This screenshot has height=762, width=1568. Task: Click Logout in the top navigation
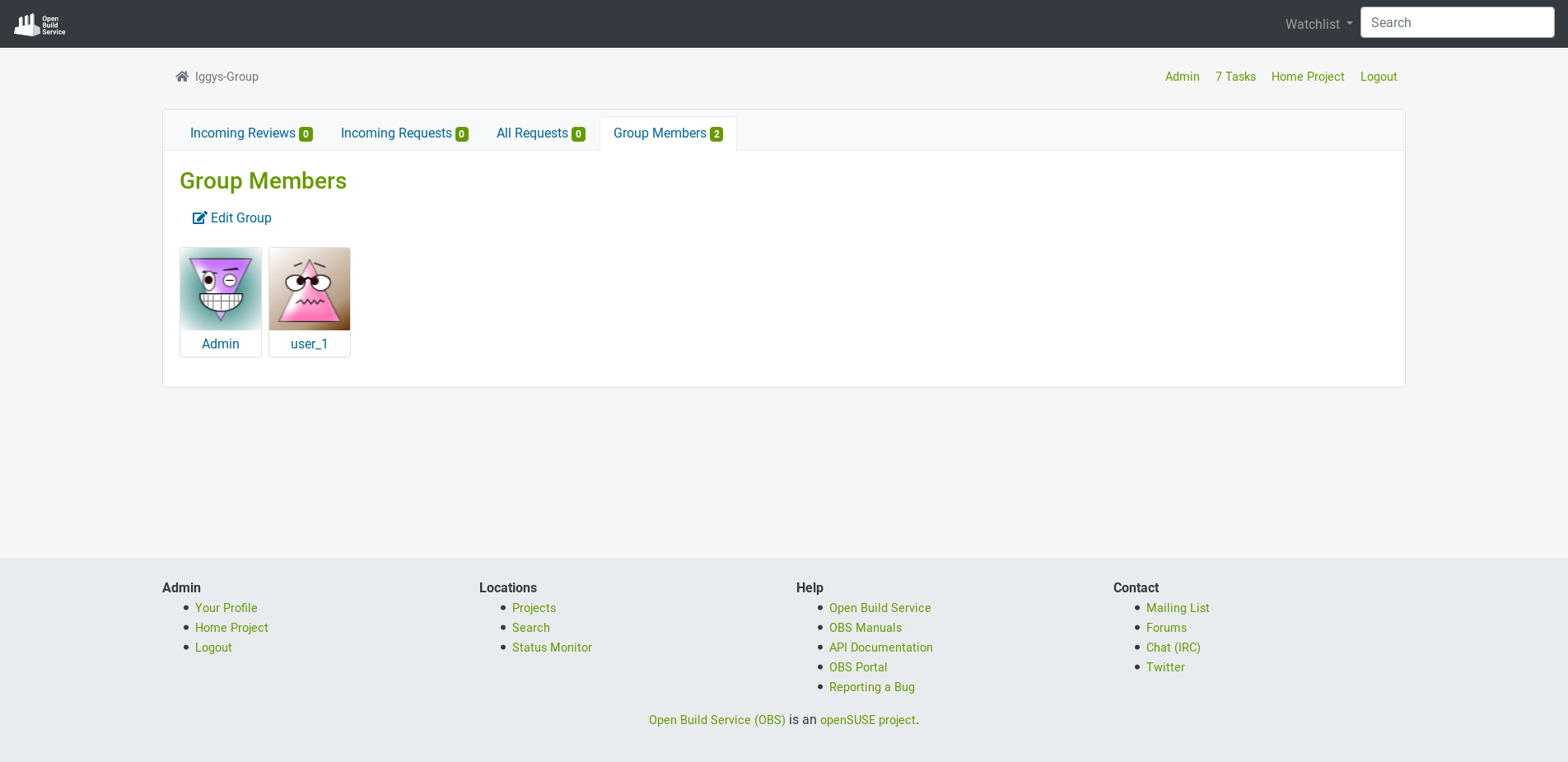[x=1379, y=77]
